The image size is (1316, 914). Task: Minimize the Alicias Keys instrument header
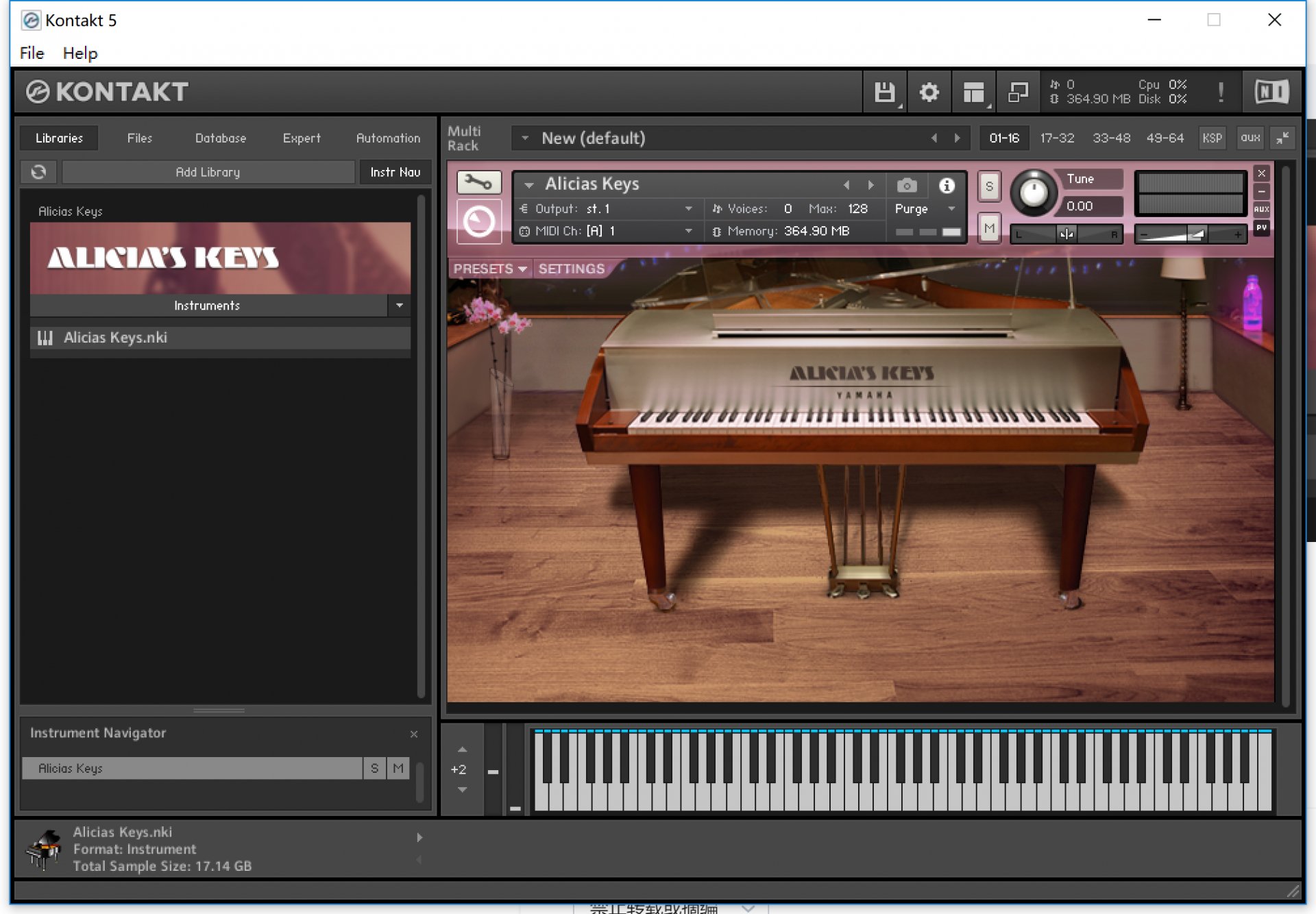1261,191
